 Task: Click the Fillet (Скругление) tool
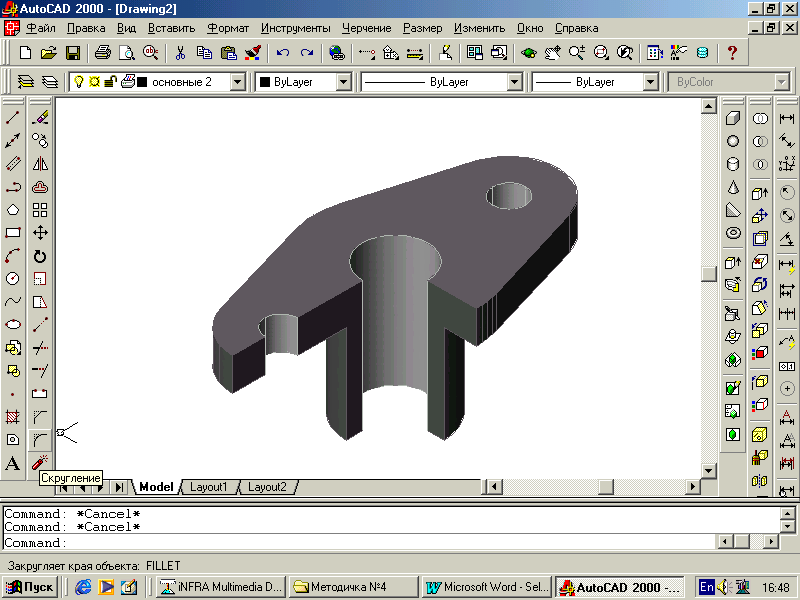[40, 439]
